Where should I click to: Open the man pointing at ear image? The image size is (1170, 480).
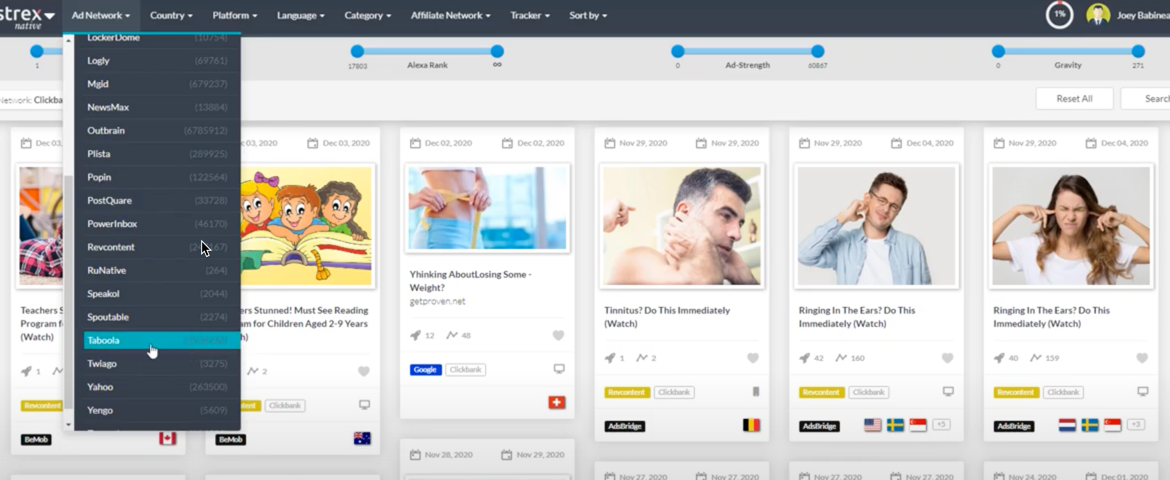click(x=682, y=225)
